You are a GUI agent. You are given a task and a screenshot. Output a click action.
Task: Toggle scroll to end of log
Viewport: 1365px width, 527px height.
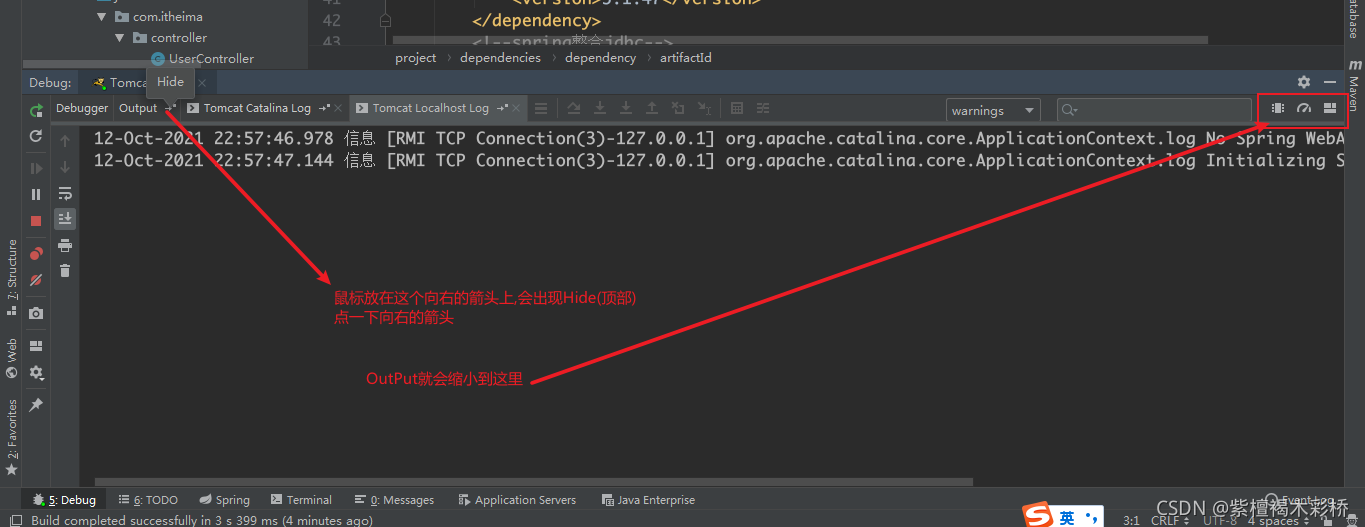[x=65, y=219]
